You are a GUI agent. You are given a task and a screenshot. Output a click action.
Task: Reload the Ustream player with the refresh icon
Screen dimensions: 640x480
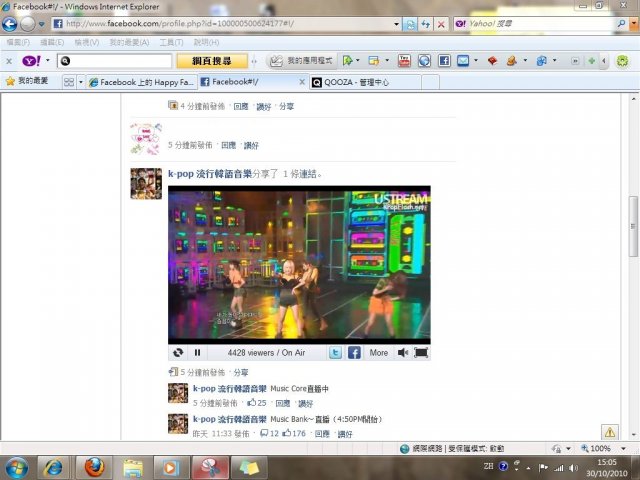178,353
